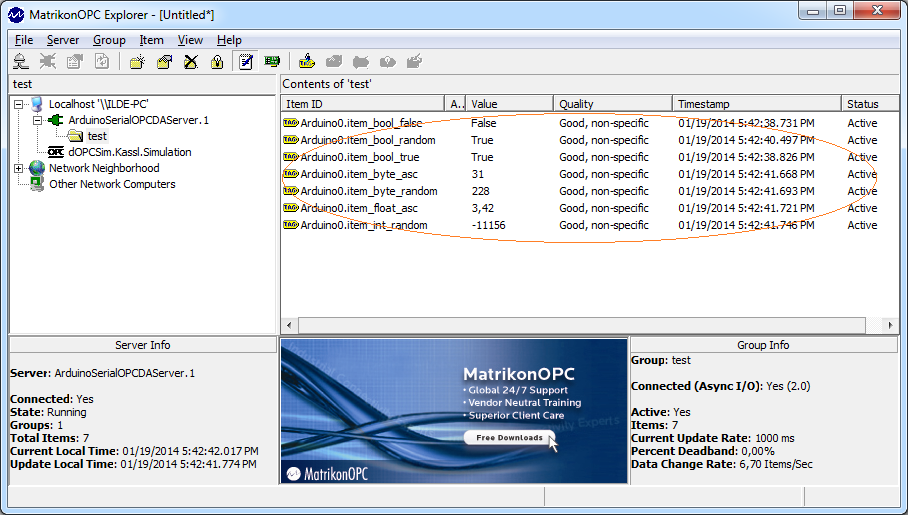This screenshot has width=908, height=515.
Task: Click timestamp 01/19/2014 5:42:40.497 PM
Action: 746,140
